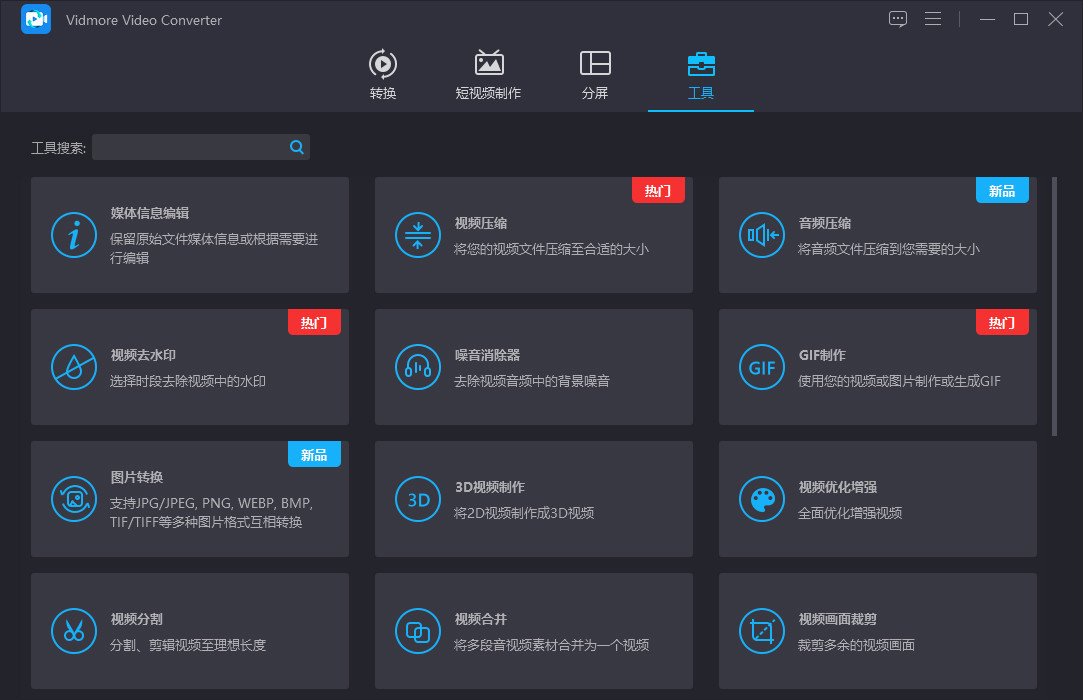Switch to the 分屏 tab
Viewport: 1083px width, 700px height.
[595, 75]
